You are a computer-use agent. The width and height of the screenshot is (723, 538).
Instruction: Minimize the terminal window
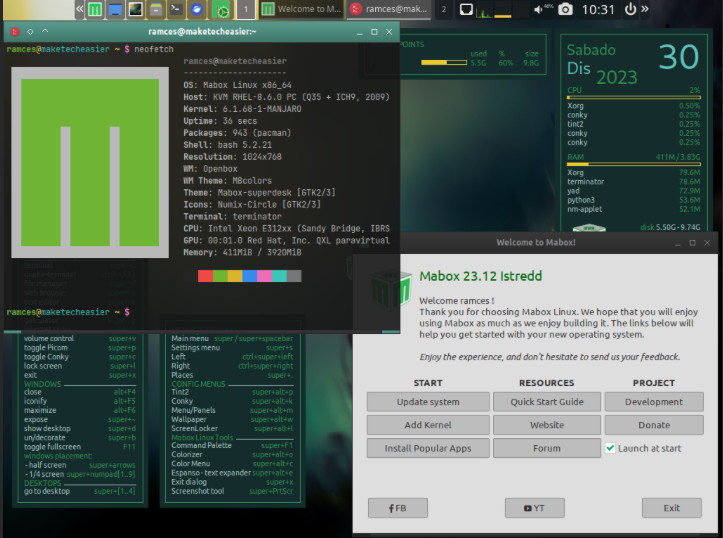point(360,32)
